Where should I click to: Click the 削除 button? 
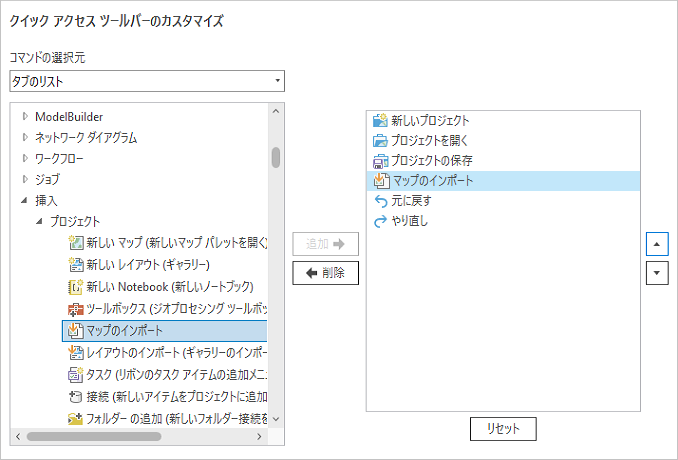[325, 272]
